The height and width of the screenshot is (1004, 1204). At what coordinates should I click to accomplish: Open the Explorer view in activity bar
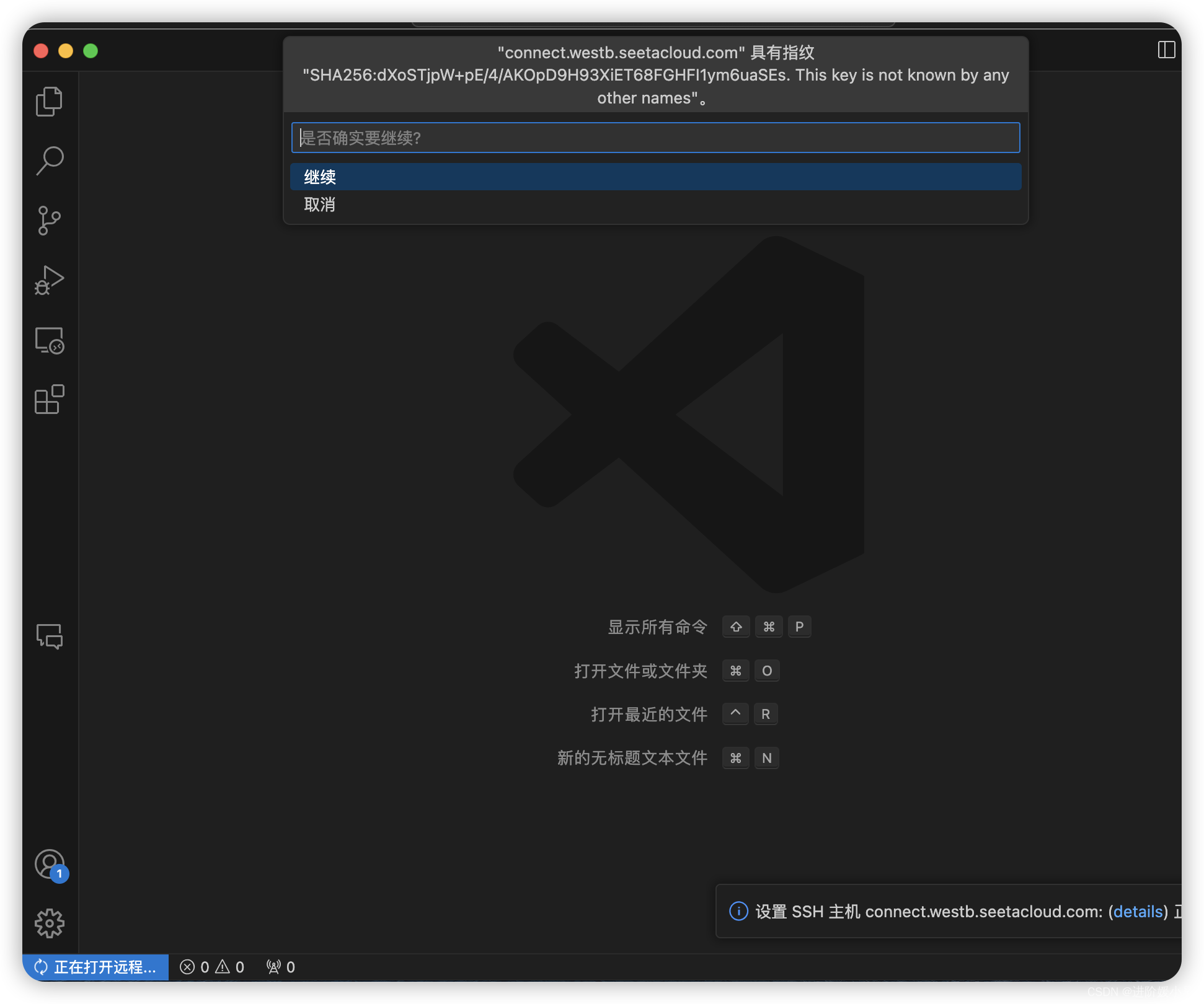coord(50,102)
